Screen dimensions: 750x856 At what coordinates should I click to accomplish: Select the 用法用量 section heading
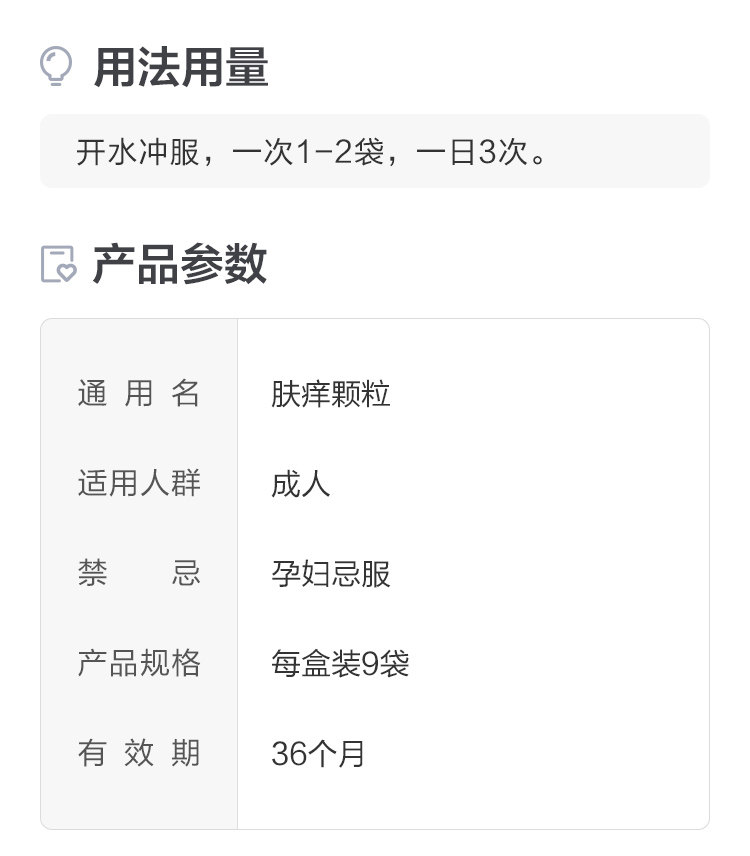coord(181,68)
